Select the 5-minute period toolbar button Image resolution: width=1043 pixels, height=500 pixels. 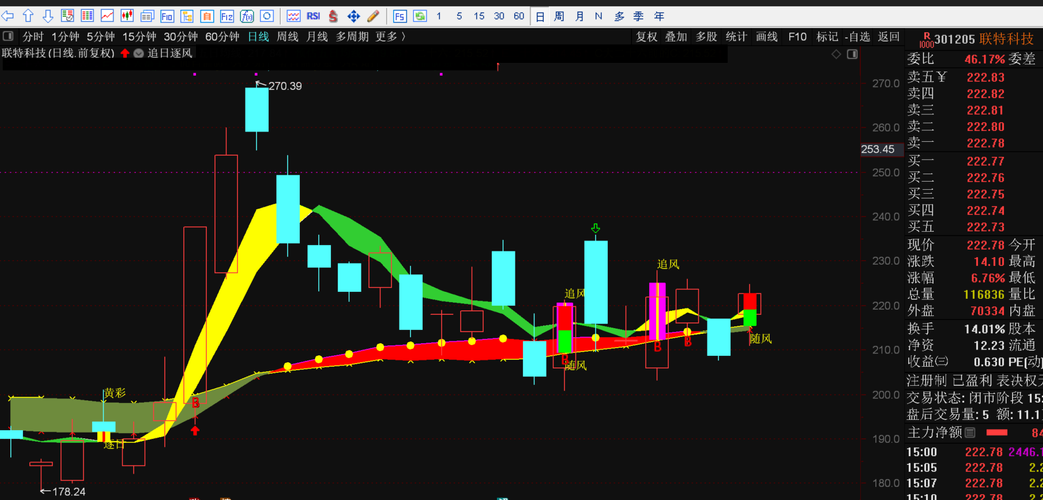[459, 16]
